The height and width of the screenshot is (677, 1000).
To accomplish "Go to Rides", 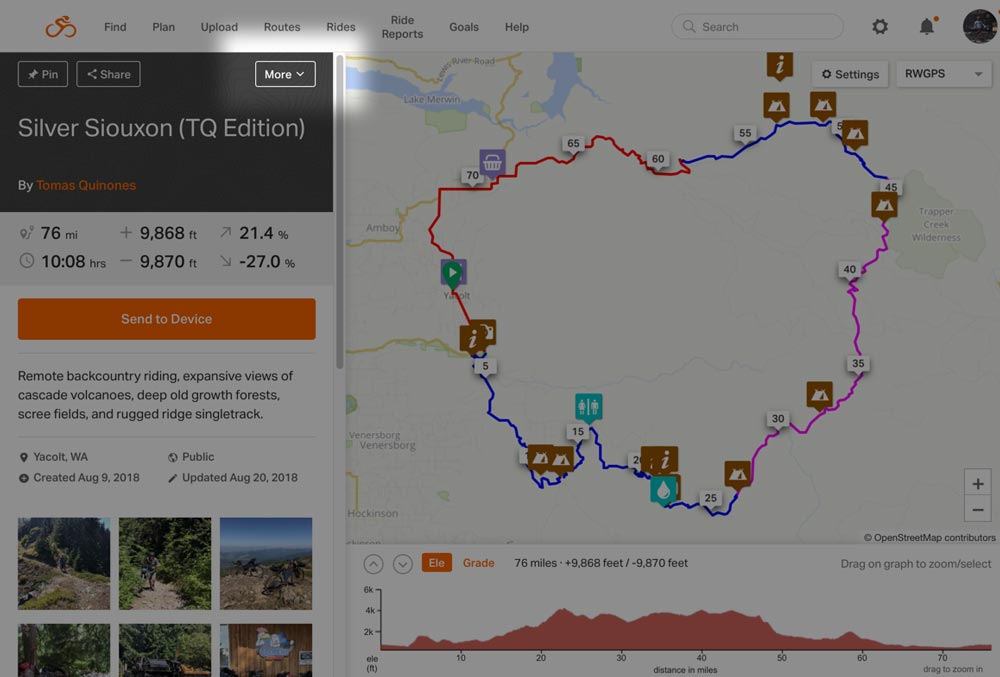I will pyautogui.click(x=341, y=27).
